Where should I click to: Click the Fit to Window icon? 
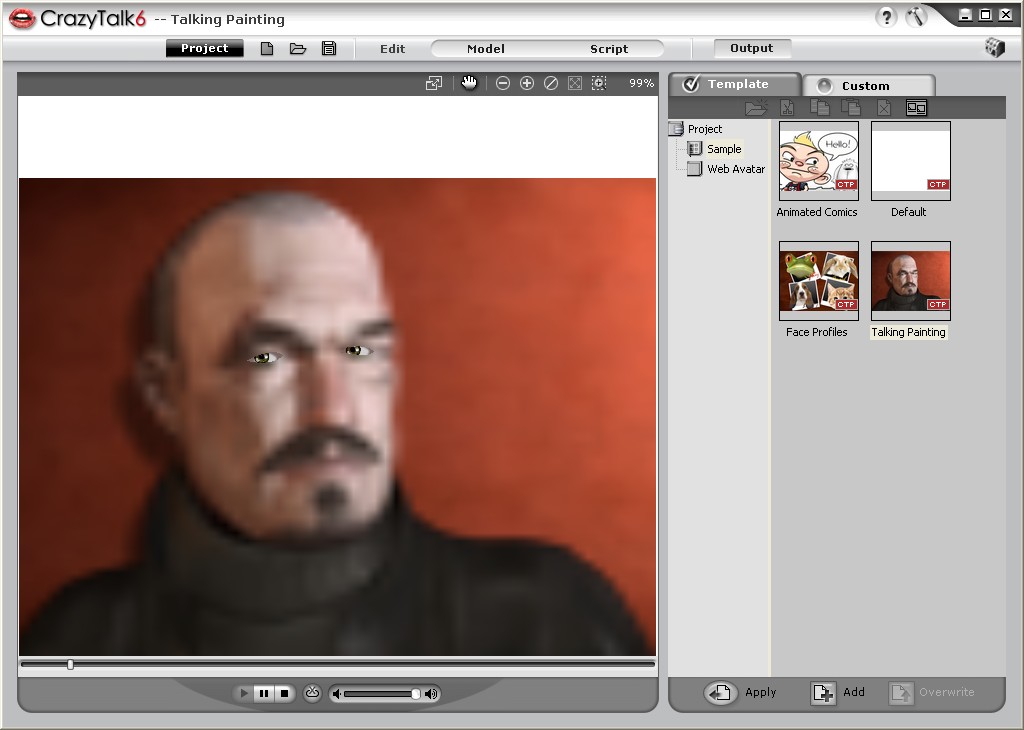pos(575,83)
